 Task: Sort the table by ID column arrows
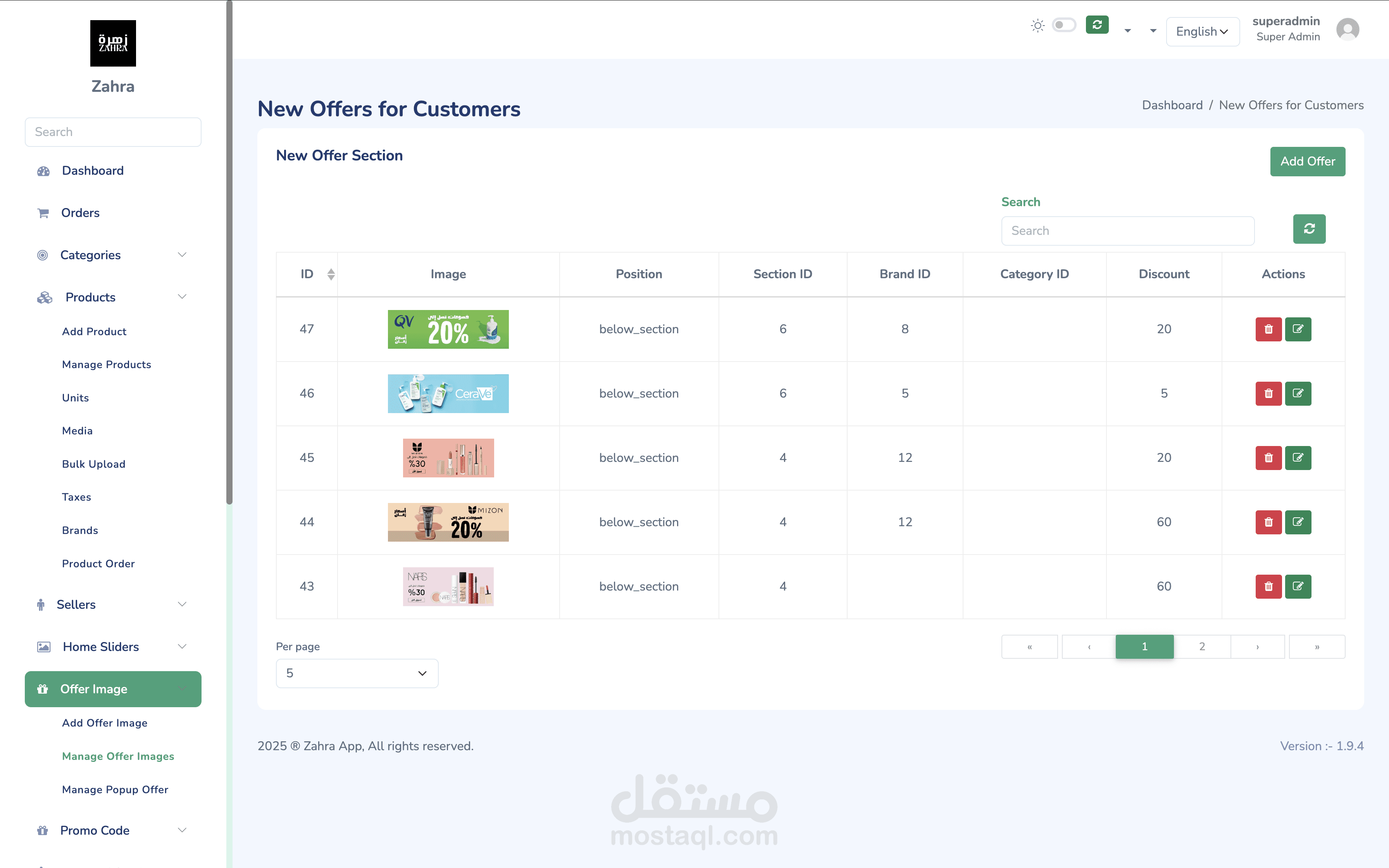pos(331,274)
